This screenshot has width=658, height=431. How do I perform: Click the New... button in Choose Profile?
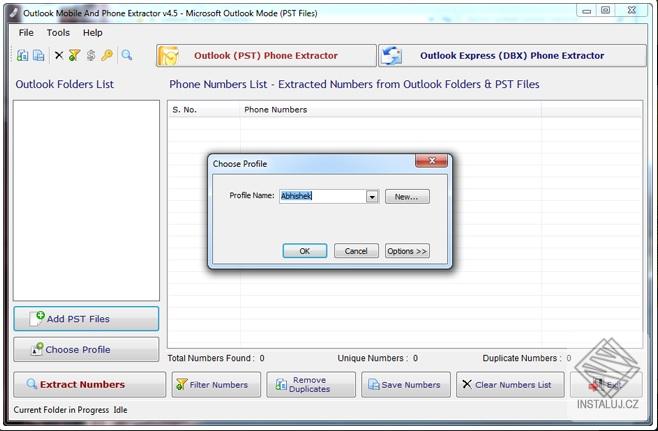407,196
